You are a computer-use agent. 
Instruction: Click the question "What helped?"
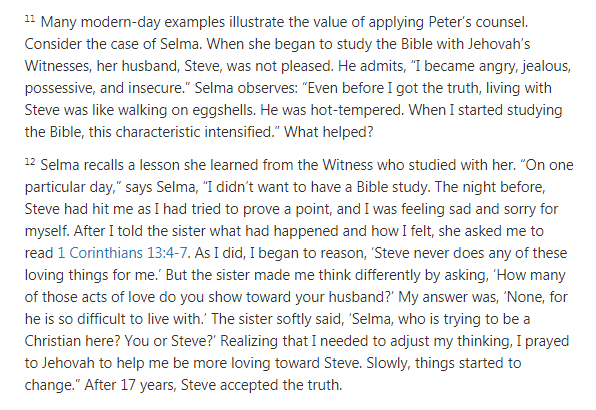click(x=329, y=132)
